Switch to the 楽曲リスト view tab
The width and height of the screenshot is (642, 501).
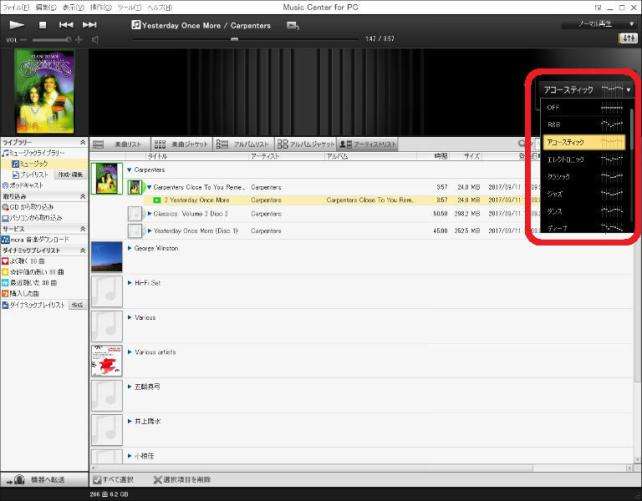coord(120,144)
